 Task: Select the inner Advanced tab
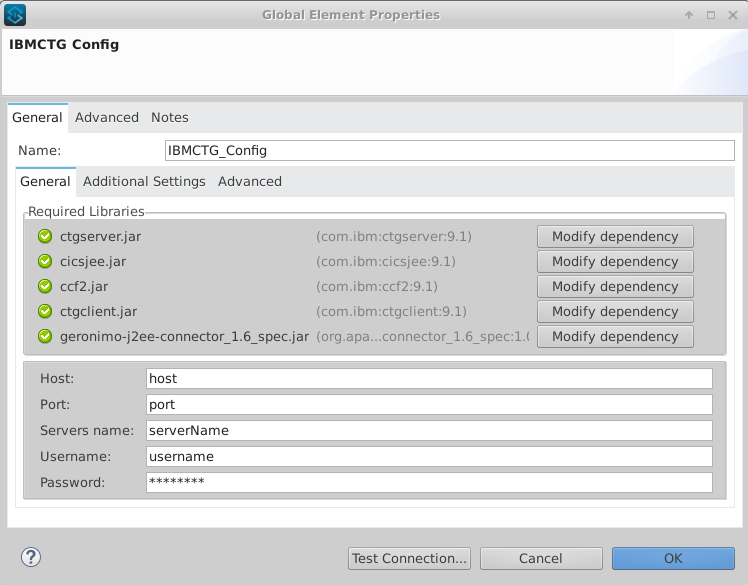pos(250,181)
